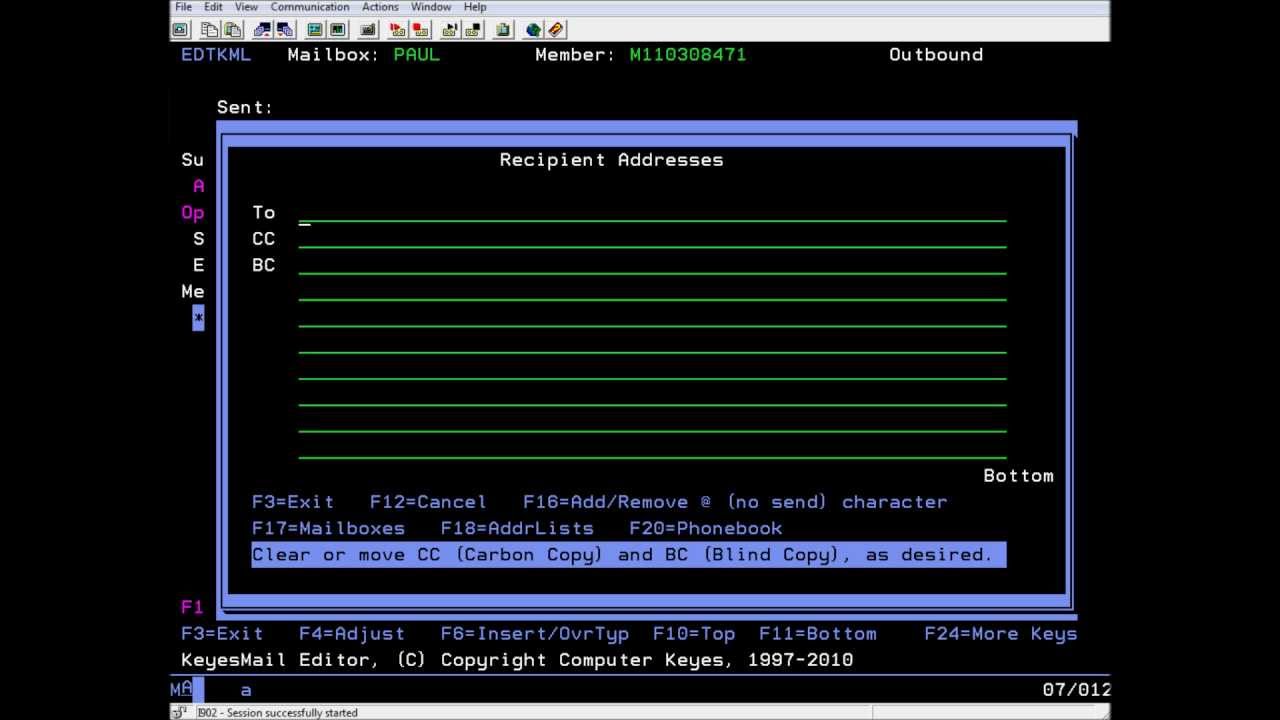
Task: Click the cursor position '07/012' indicator
Action: pos(1076,690)
